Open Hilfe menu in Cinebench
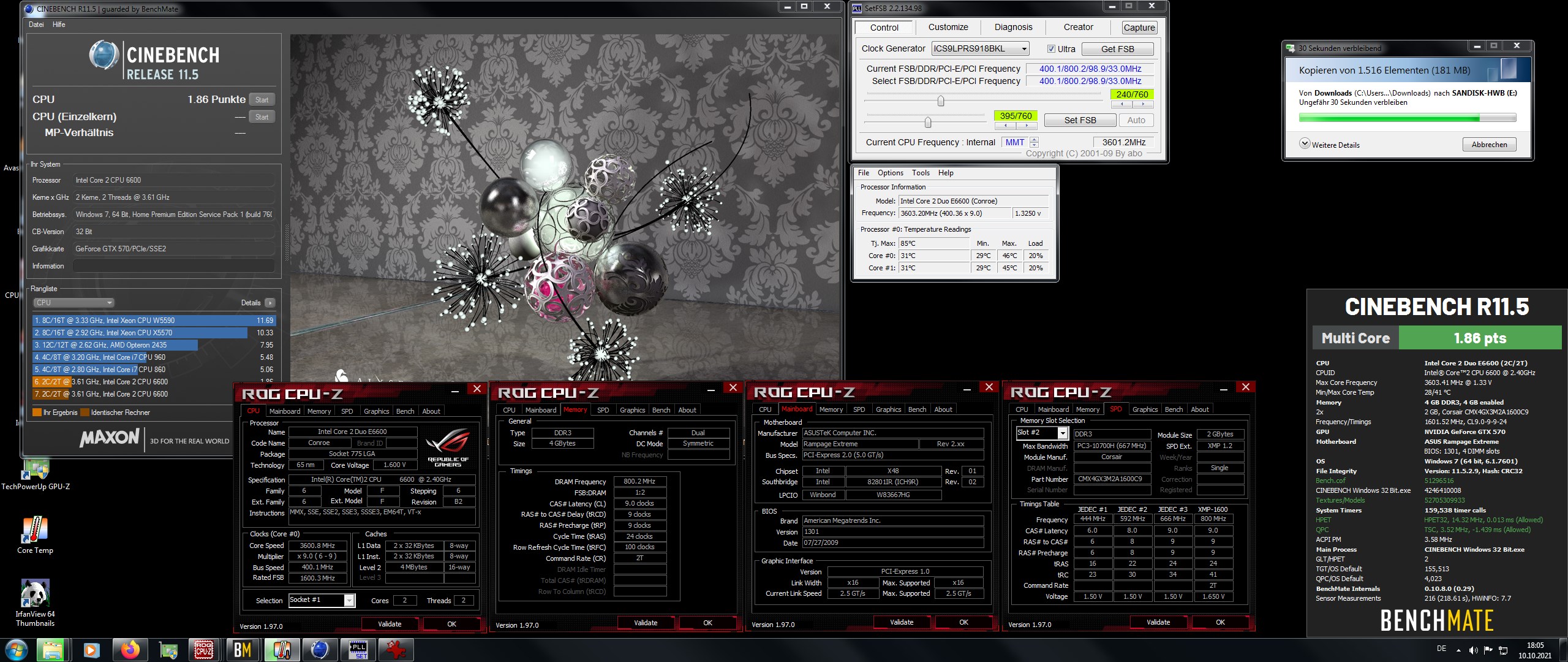Image resolution: width=1568 pixels, height=662 pixels. pos(59,25)
